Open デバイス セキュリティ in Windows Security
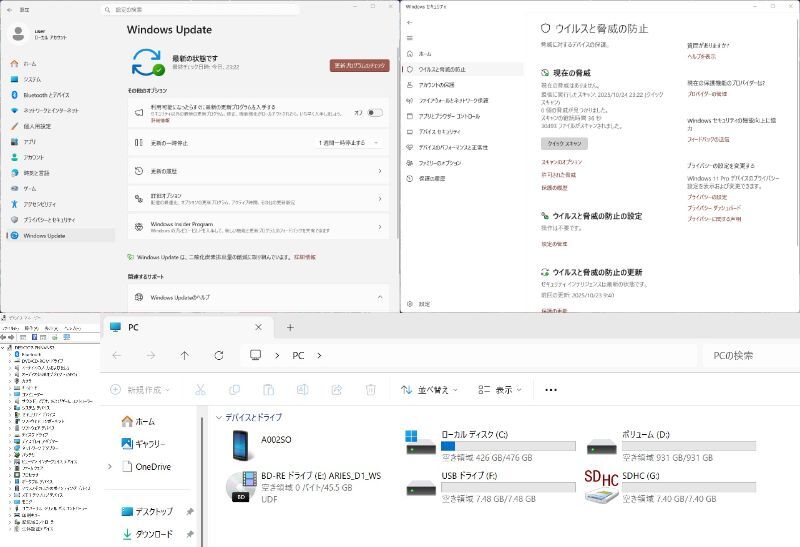800x547 pixels. point(463,132)
